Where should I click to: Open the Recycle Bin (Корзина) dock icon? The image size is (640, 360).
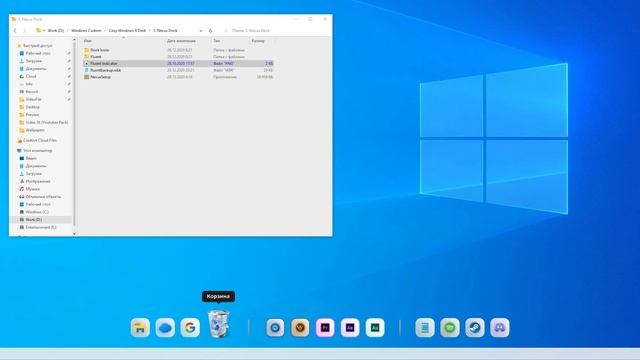(x=218, y=324)
